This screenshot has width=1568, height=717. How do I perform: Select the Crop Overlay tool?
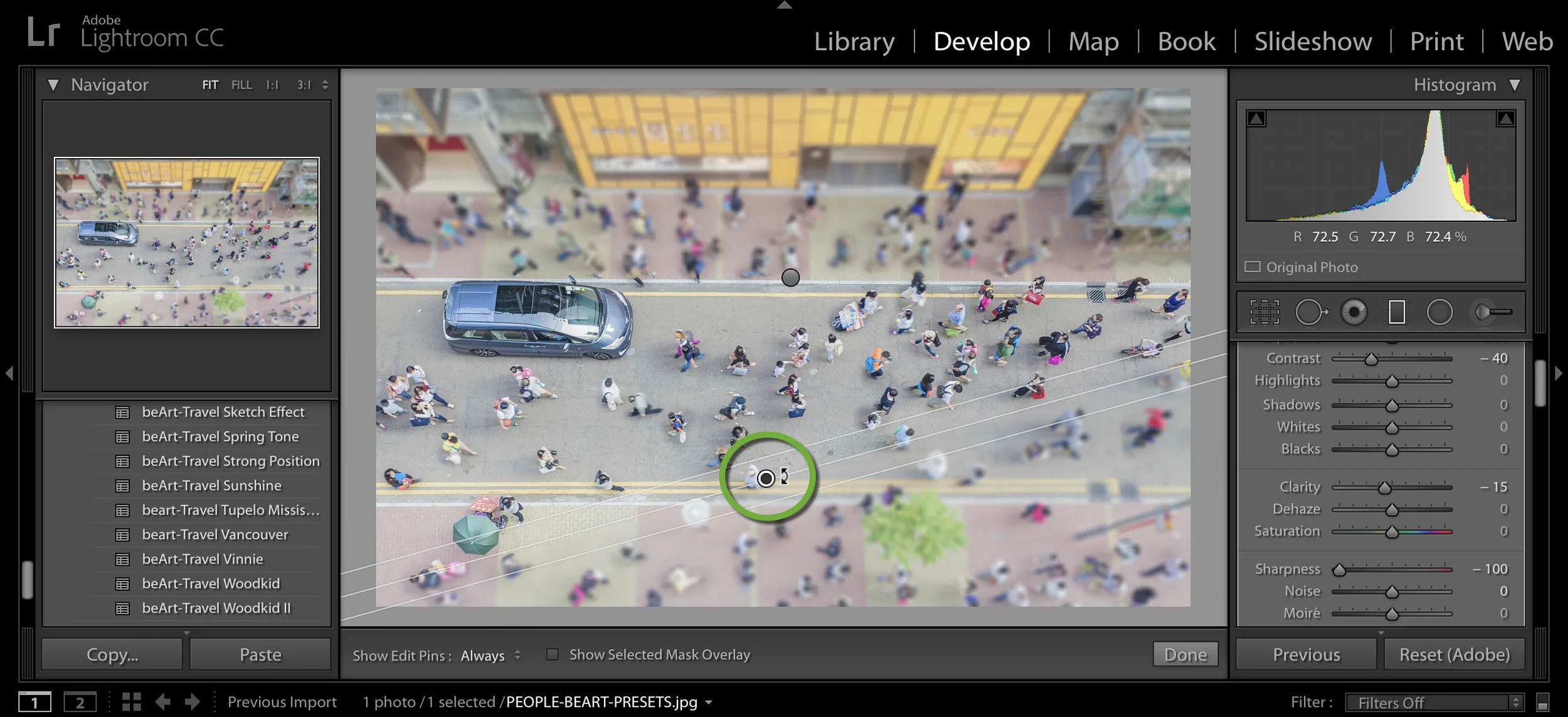tap(1264, 312)
